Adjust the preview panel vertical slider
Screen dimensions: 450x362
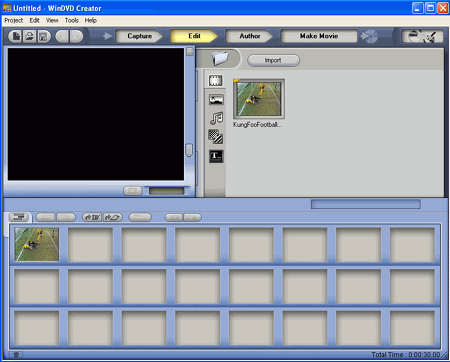tap(189, 150)
